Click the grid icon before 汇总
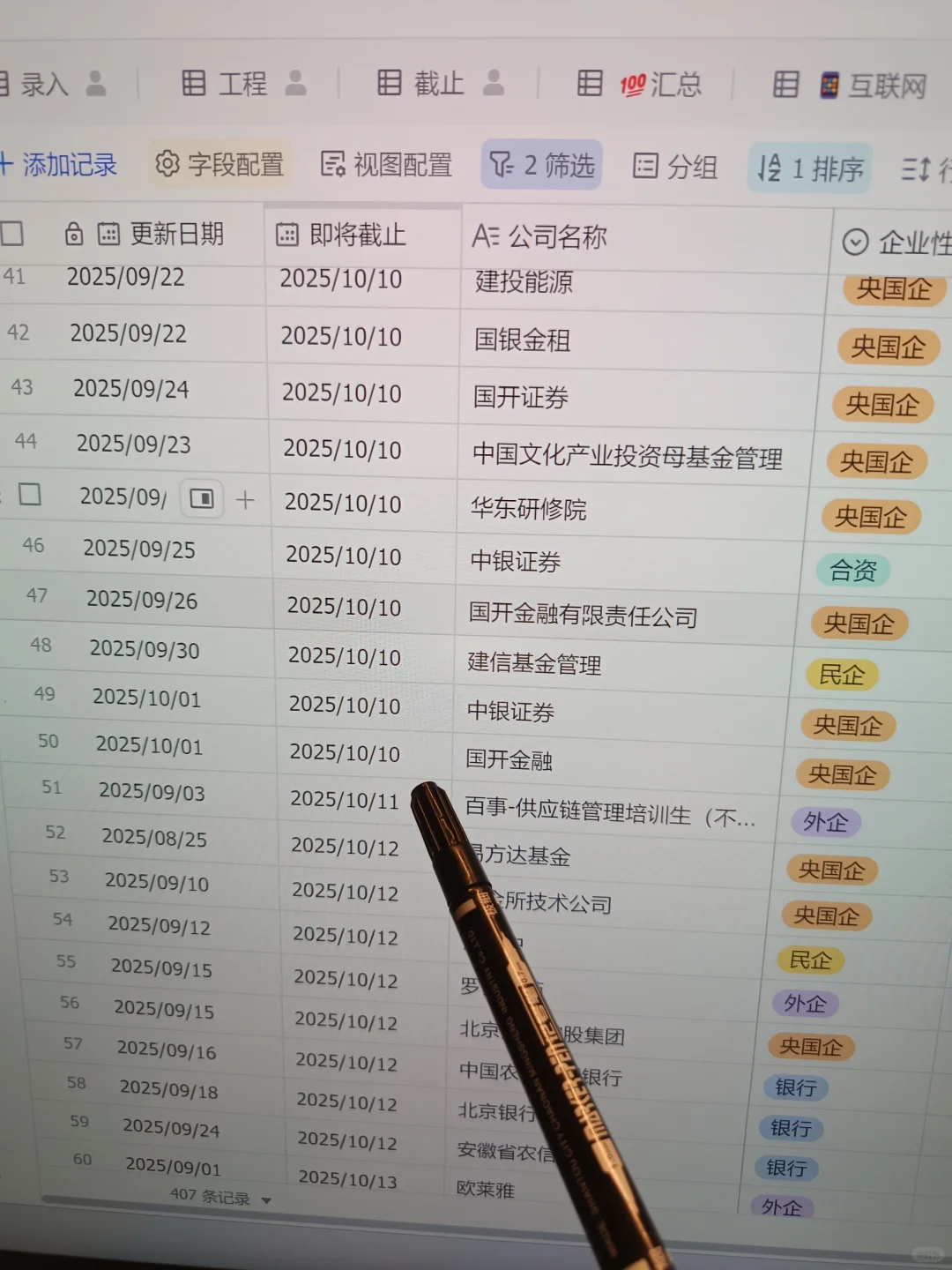The height and width of the screenshot is (1270, 952). (x=590, y=83)
